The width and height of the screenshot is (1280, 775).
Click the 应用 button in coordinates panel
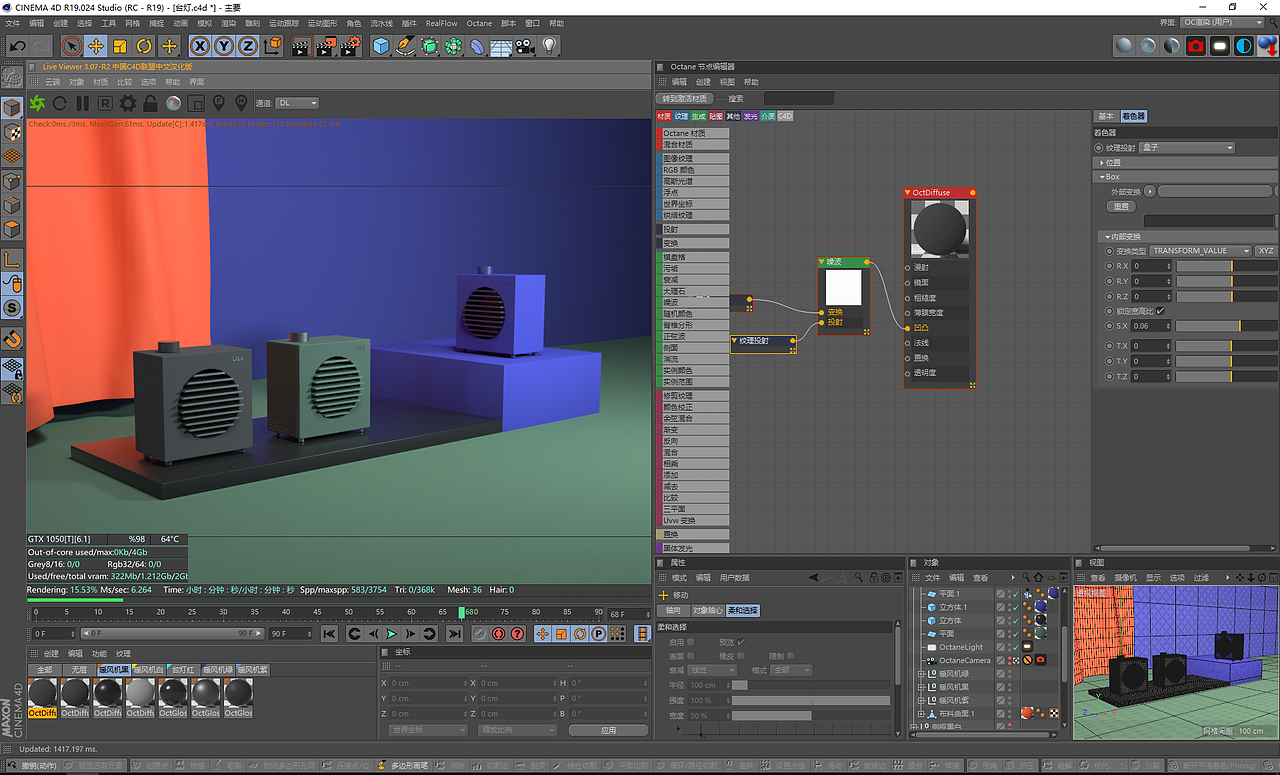(x=609, y=730)
